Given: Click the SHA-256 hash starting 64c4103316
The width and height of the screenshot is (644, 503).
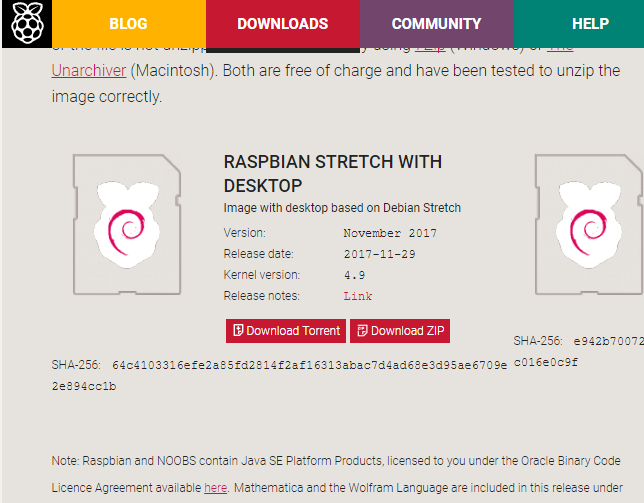Looking at the screenshot, I should click(279, 376).
